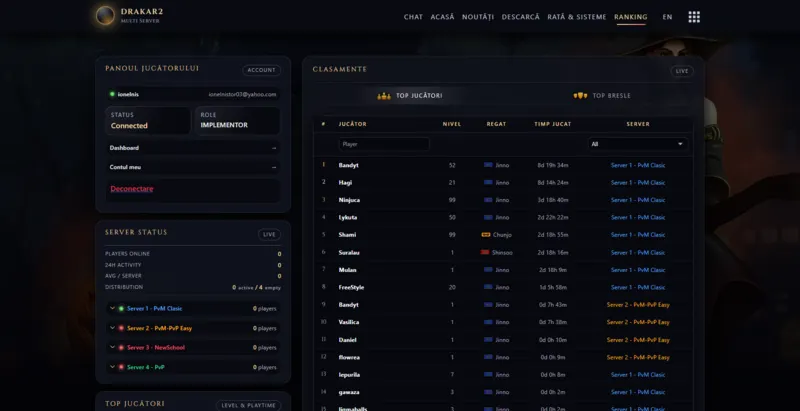This screenshot has height=411, width=800.
Task: Click the Jinno flag in flowrea row
Action: coord(488,357)
